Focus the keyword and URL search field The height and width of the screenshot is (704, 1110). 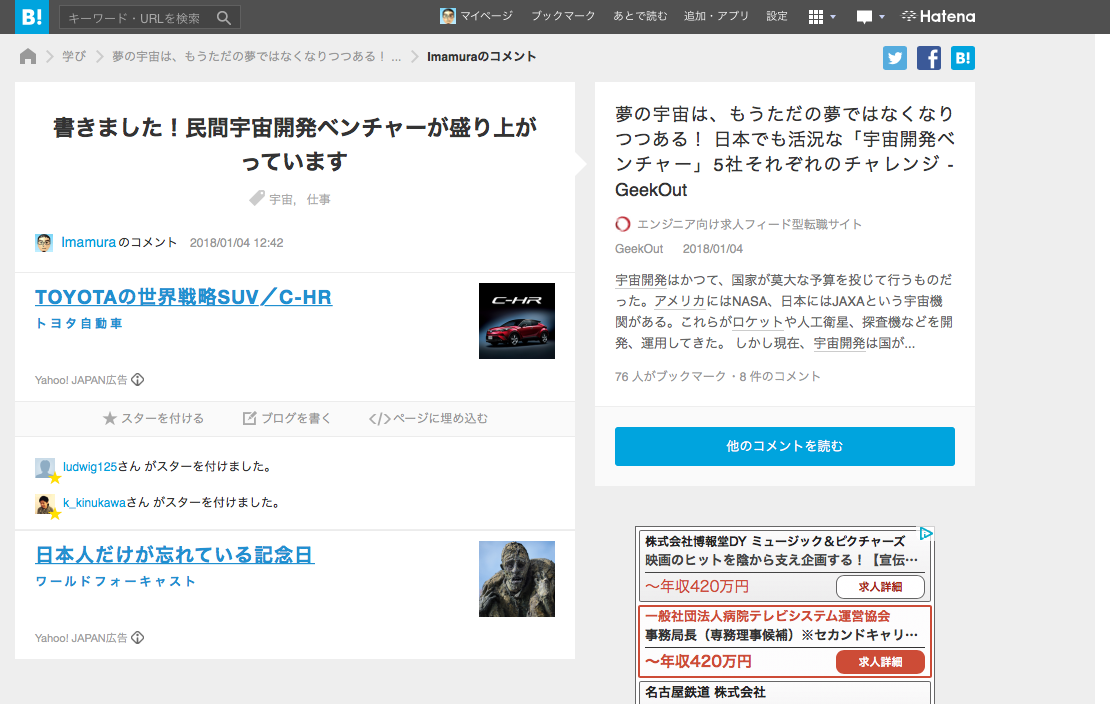tap(149, 18)
